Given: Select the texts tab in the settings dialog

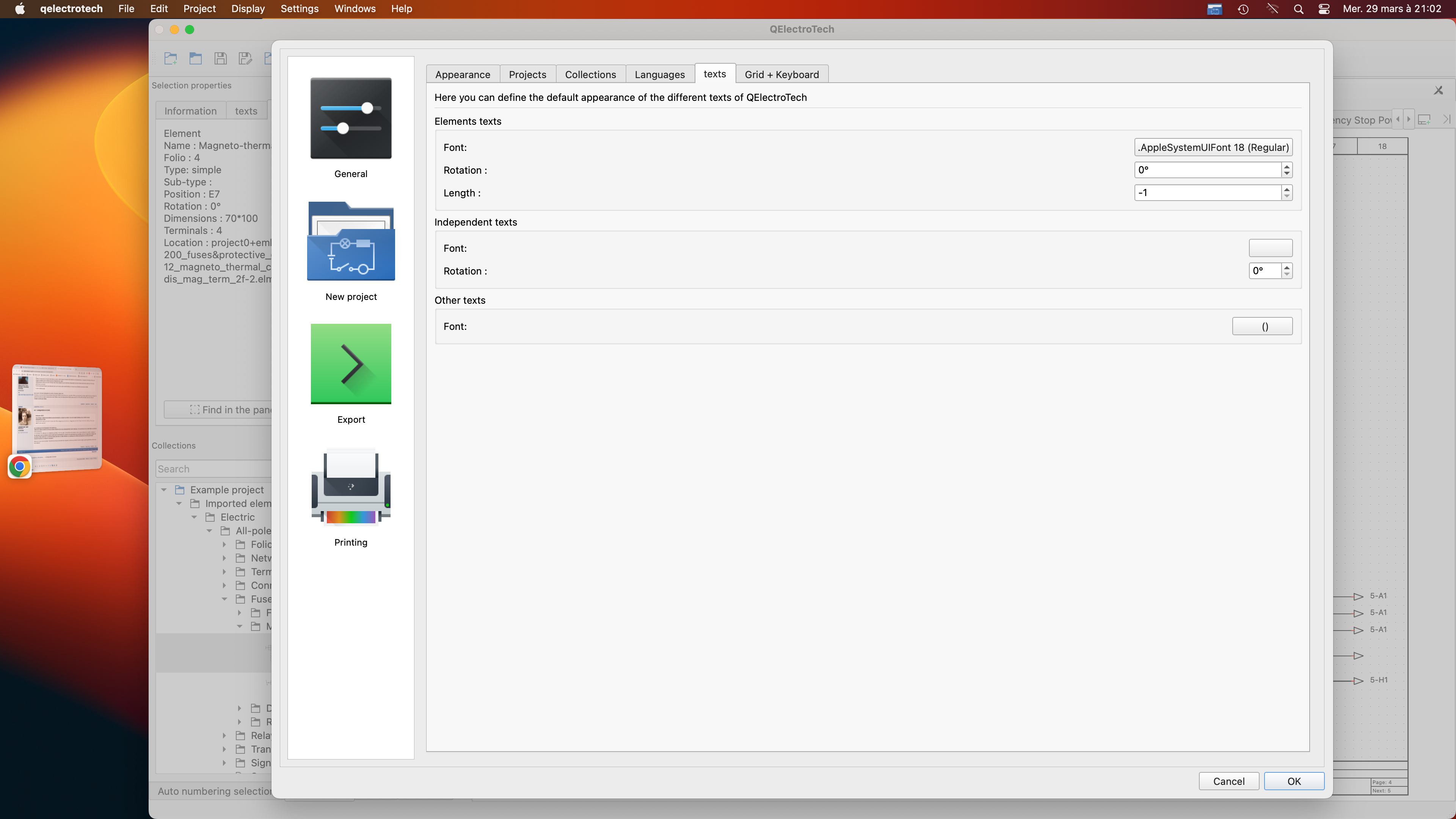Looking at the screenshot, I should click(714, 74).
